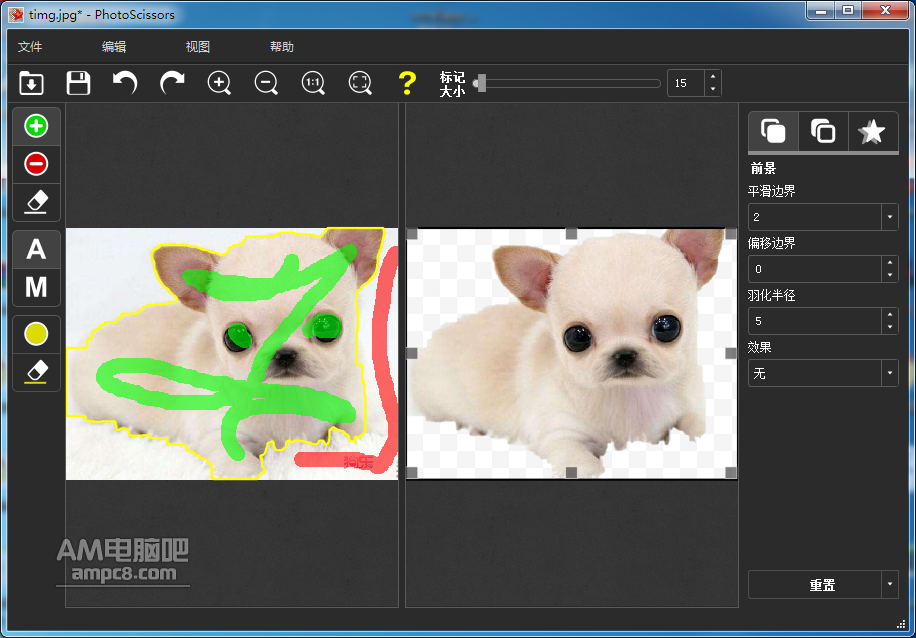The height and width of the screenshot is (638, 916).
Task: Click the source image with marker strokes
Action: [x=232, y=353]
